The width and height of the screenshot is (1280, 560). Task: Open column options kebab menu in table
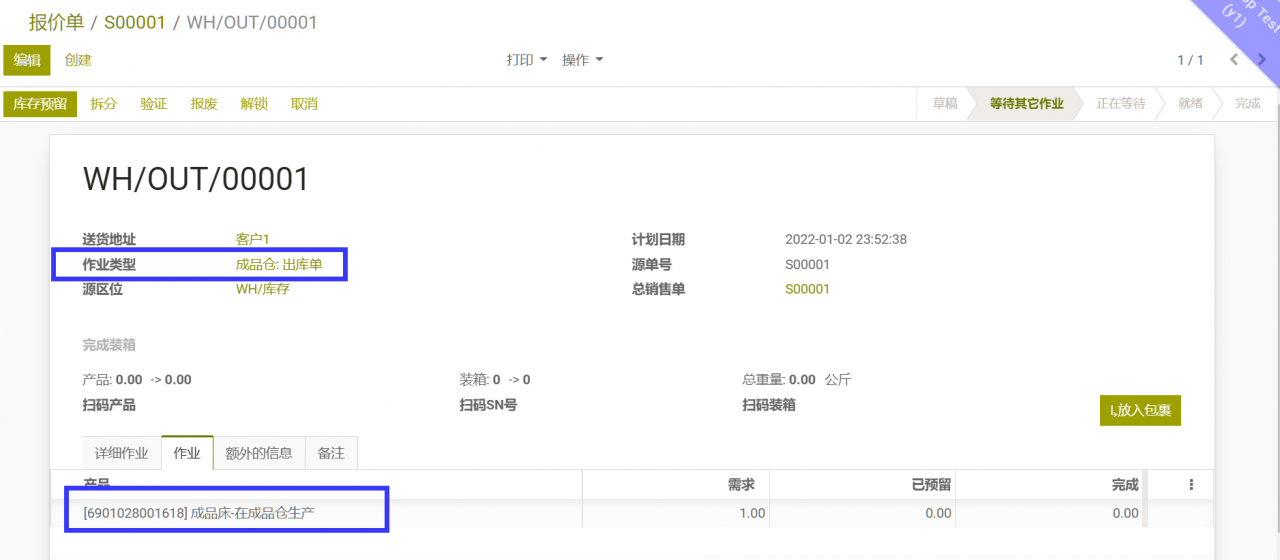[1191, 485]
